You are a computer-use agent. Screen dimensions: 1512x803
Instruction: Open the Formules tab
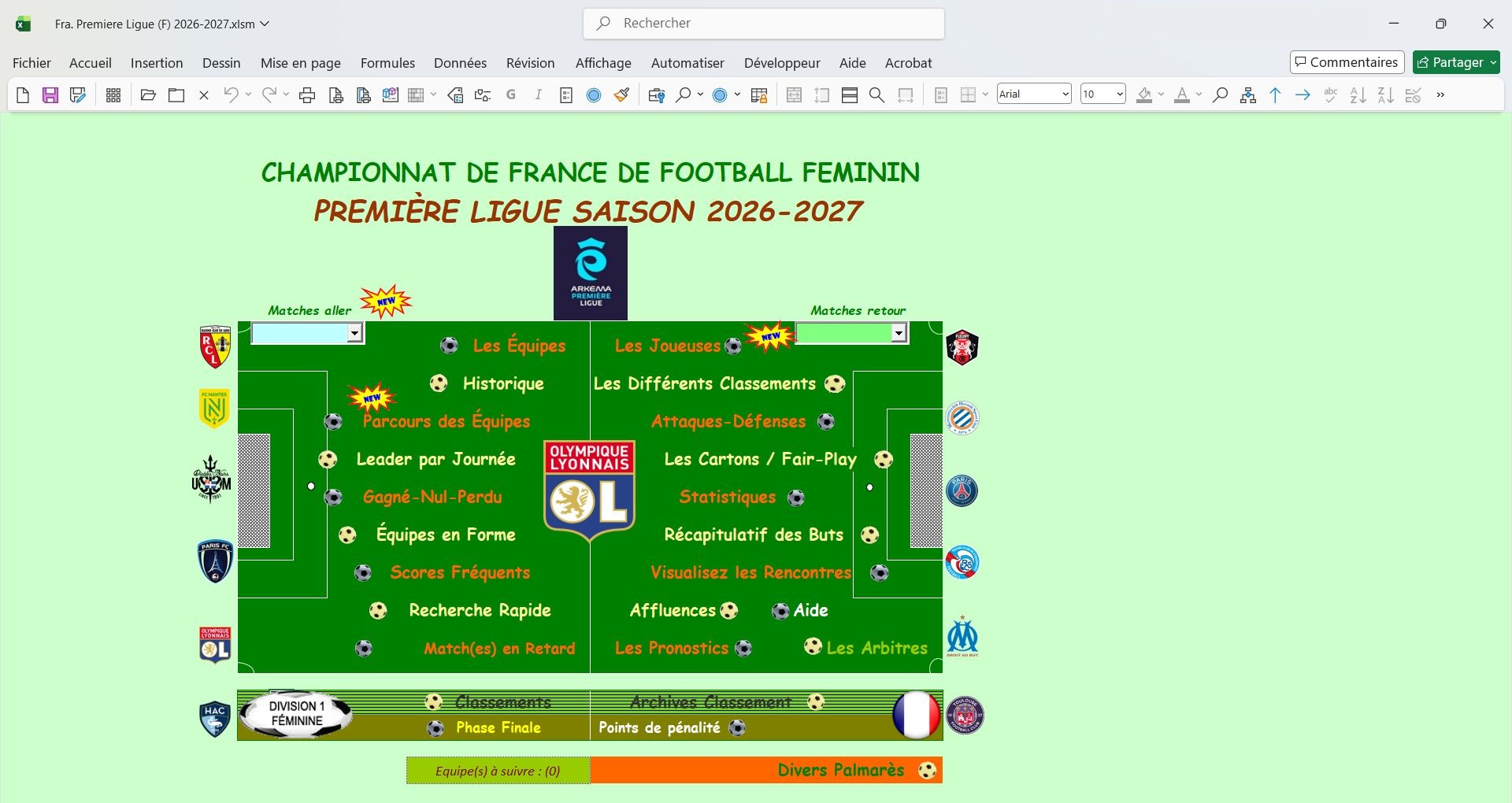coord(387,63)
